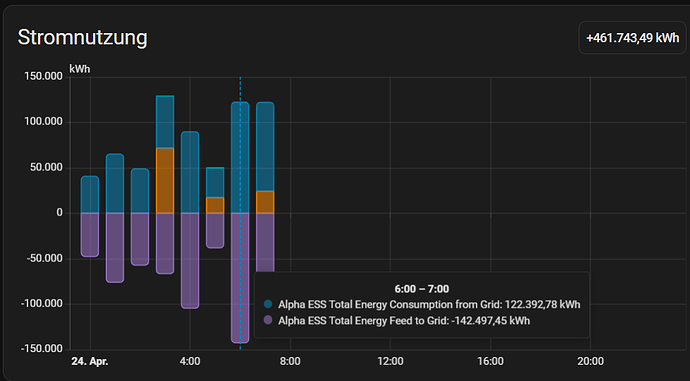
Task: Click the 0 y-axis label
Action: pyautogui.click(x=60, y=213)
